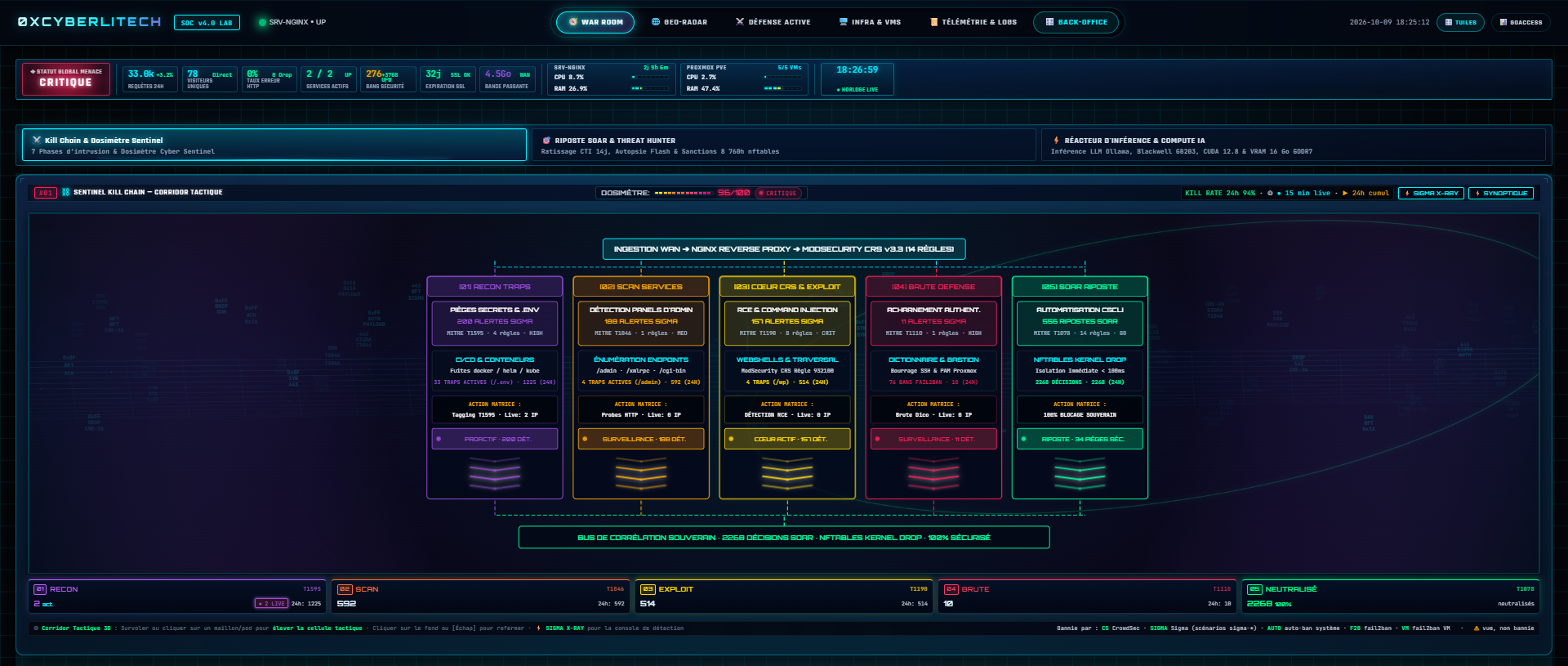
Task: Click the server icon on INFRA & VMS
Action: pyautogui.click(x=844, y=22)
